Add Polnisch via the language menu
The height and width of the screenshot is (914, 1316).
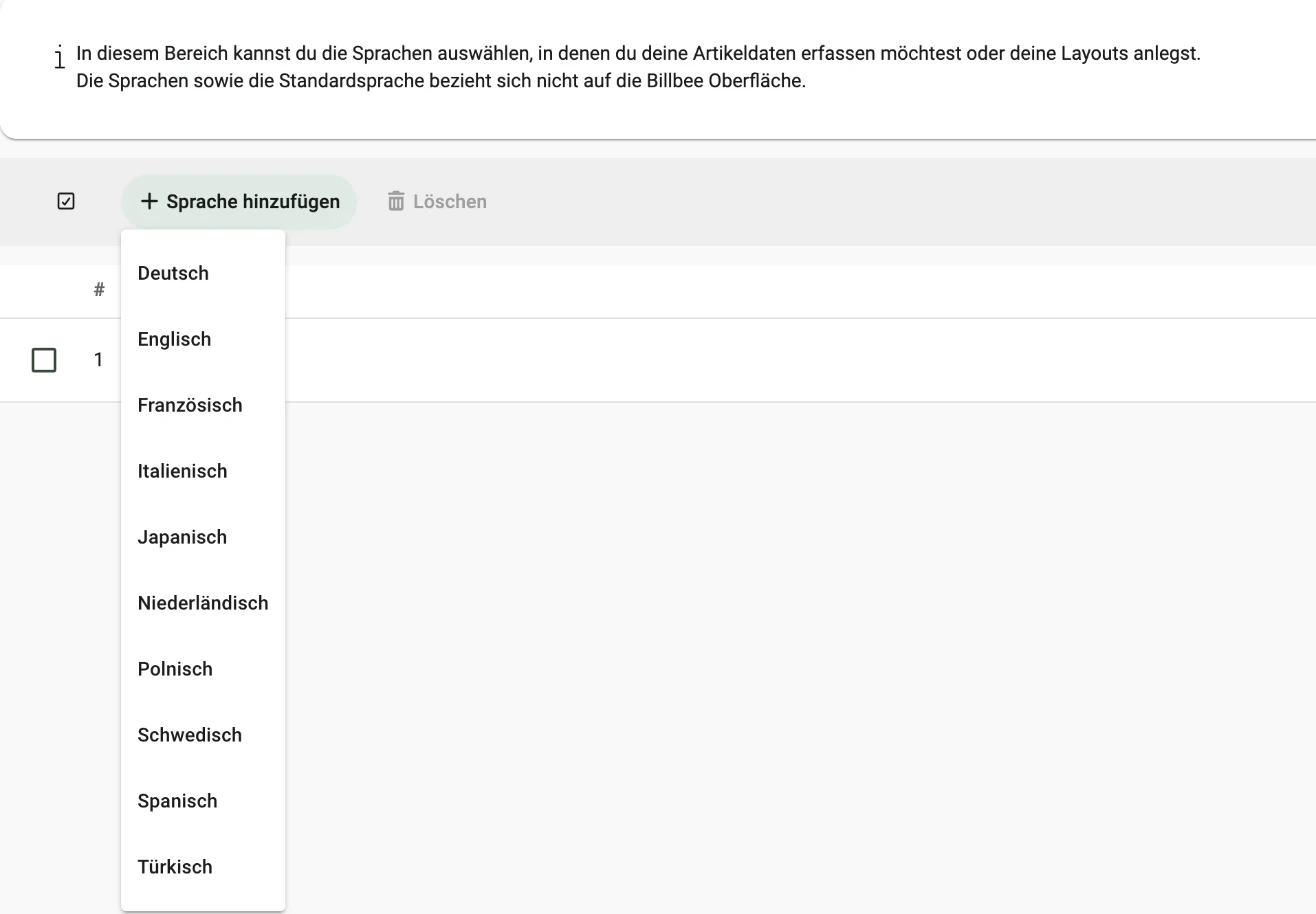click(x=203, y=669)
